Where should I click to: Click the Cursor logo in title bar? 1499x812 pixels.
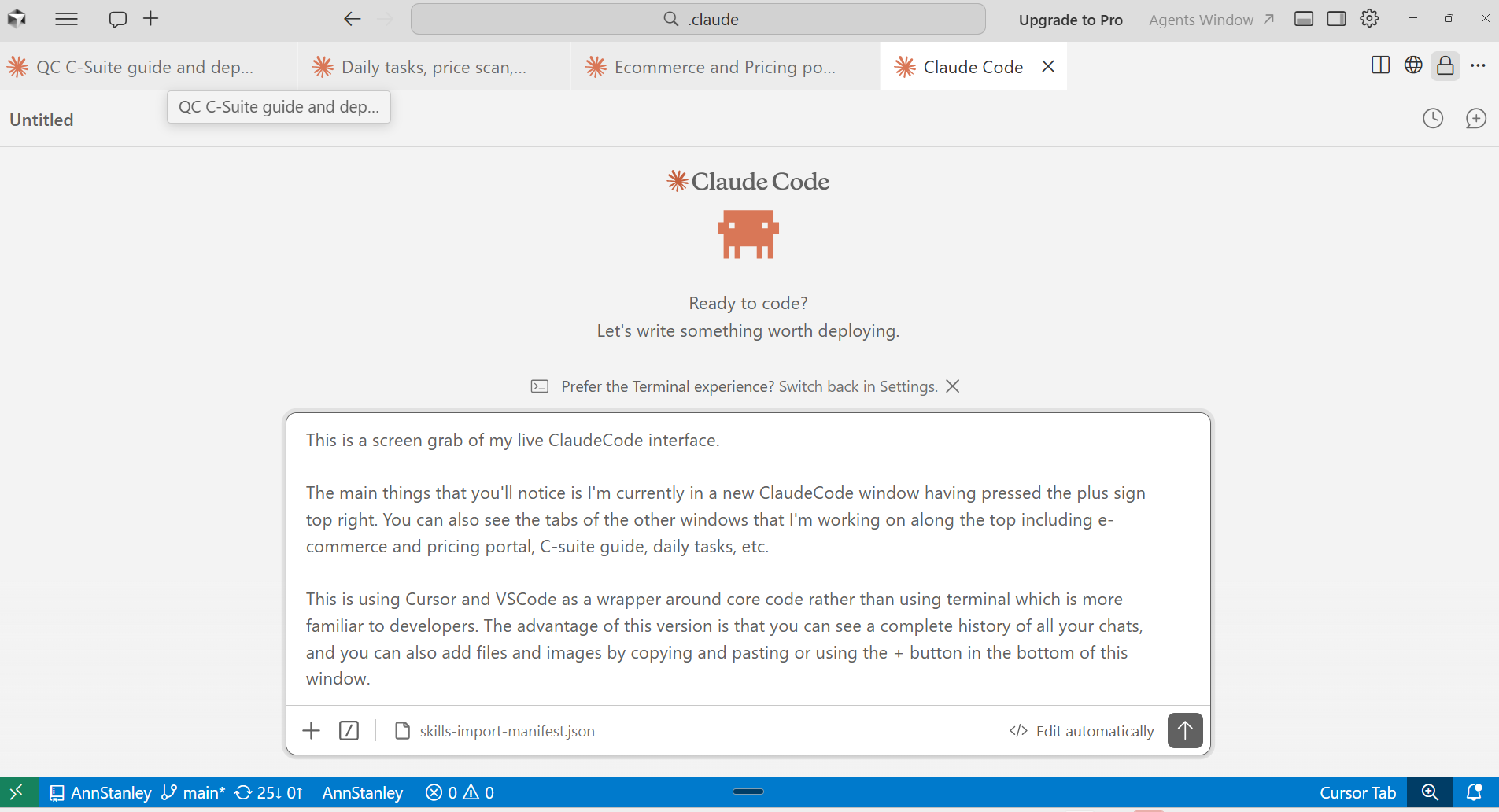click(x=17, y=19)
